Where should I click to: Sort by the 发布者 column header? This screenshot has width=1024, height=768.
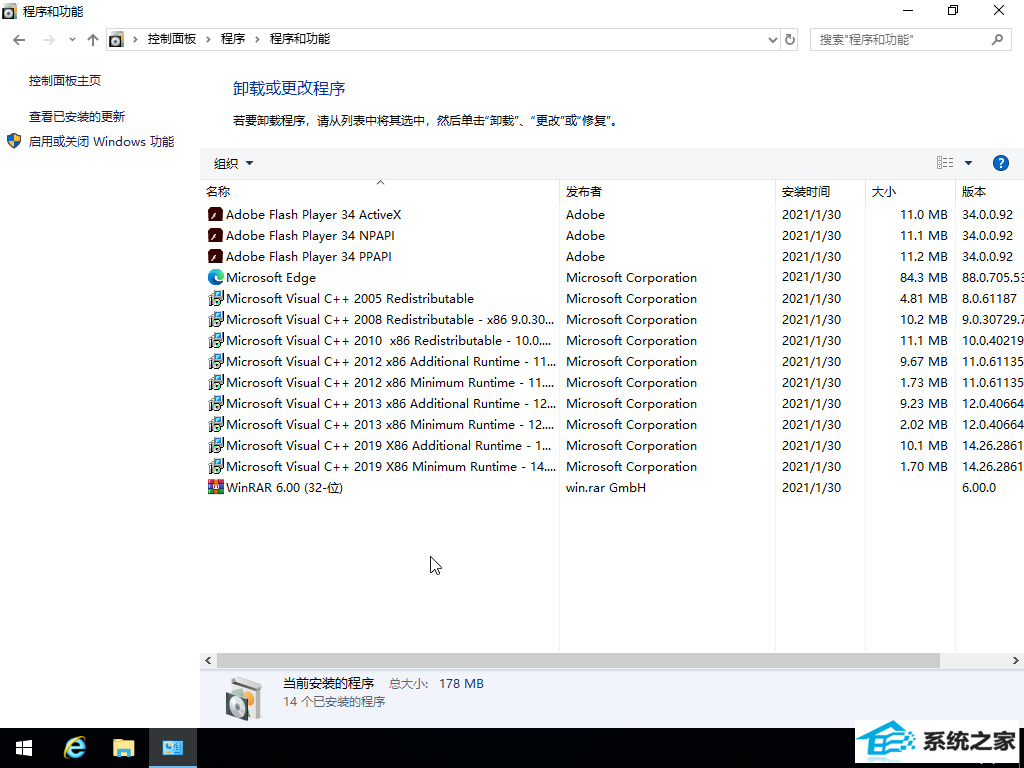coord(667,191)
